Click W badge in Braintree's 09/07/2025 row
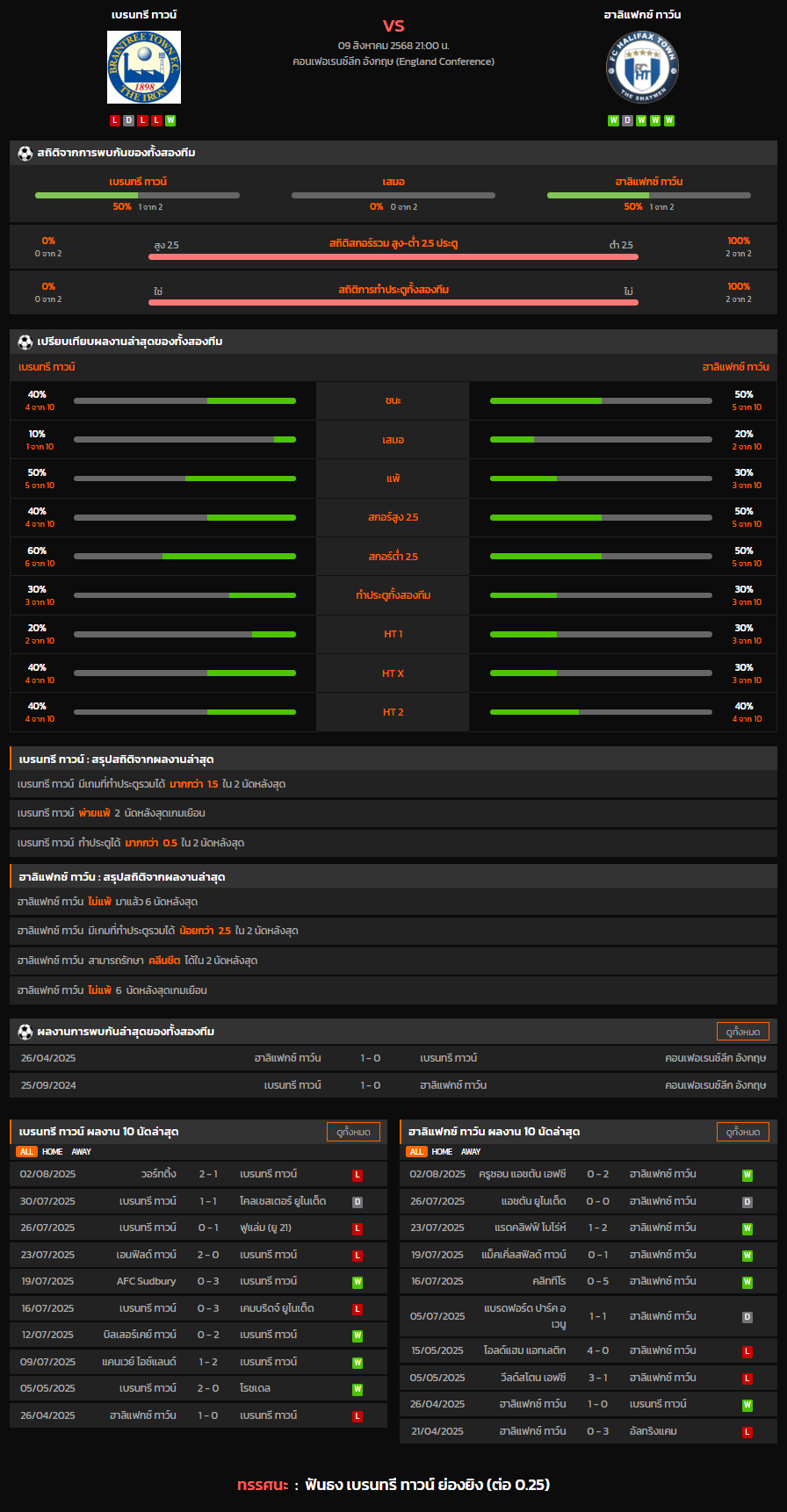Screen dimensions: 787x1512 [357, 1363]
